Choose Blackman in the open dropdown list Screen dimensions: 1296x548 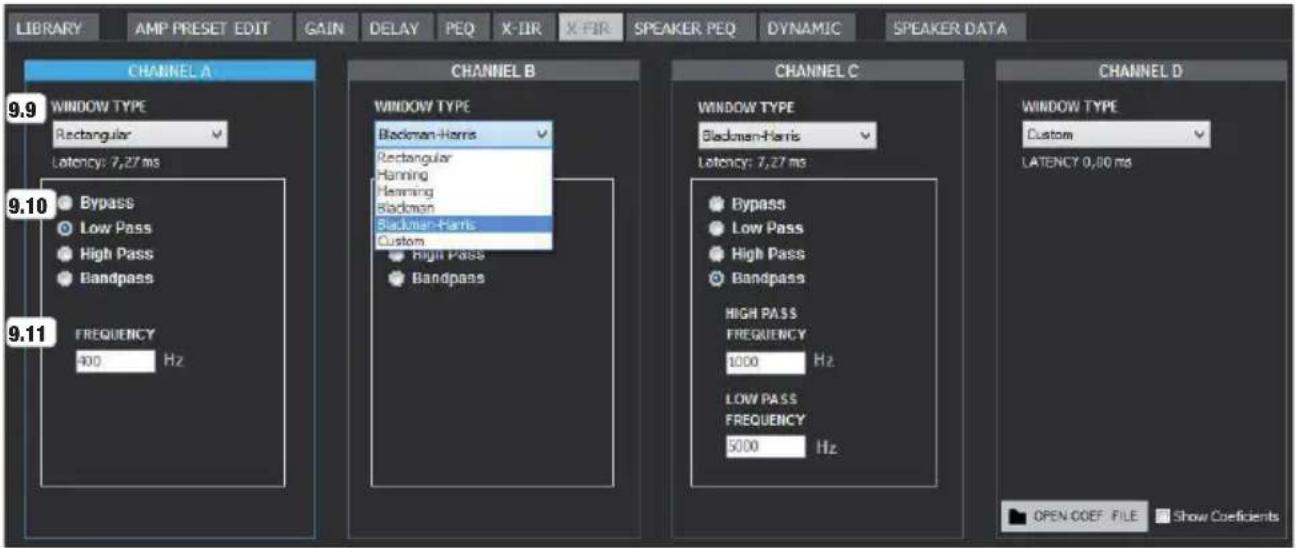point(462,207)
